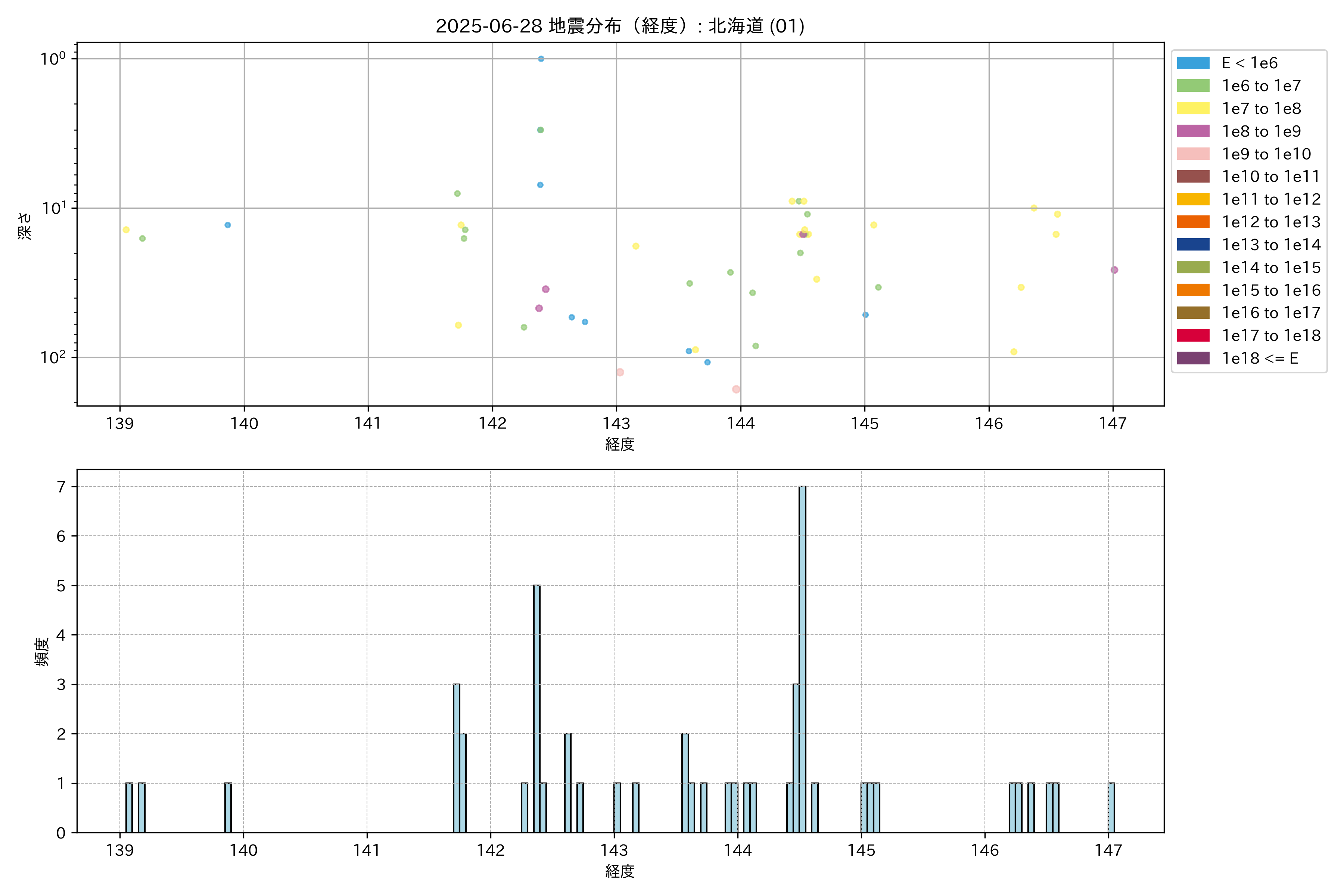Click the 経度 label under the scatter plot
Image resolution: width=1344 pixels, height=896 pixels.
click(619, 444)
